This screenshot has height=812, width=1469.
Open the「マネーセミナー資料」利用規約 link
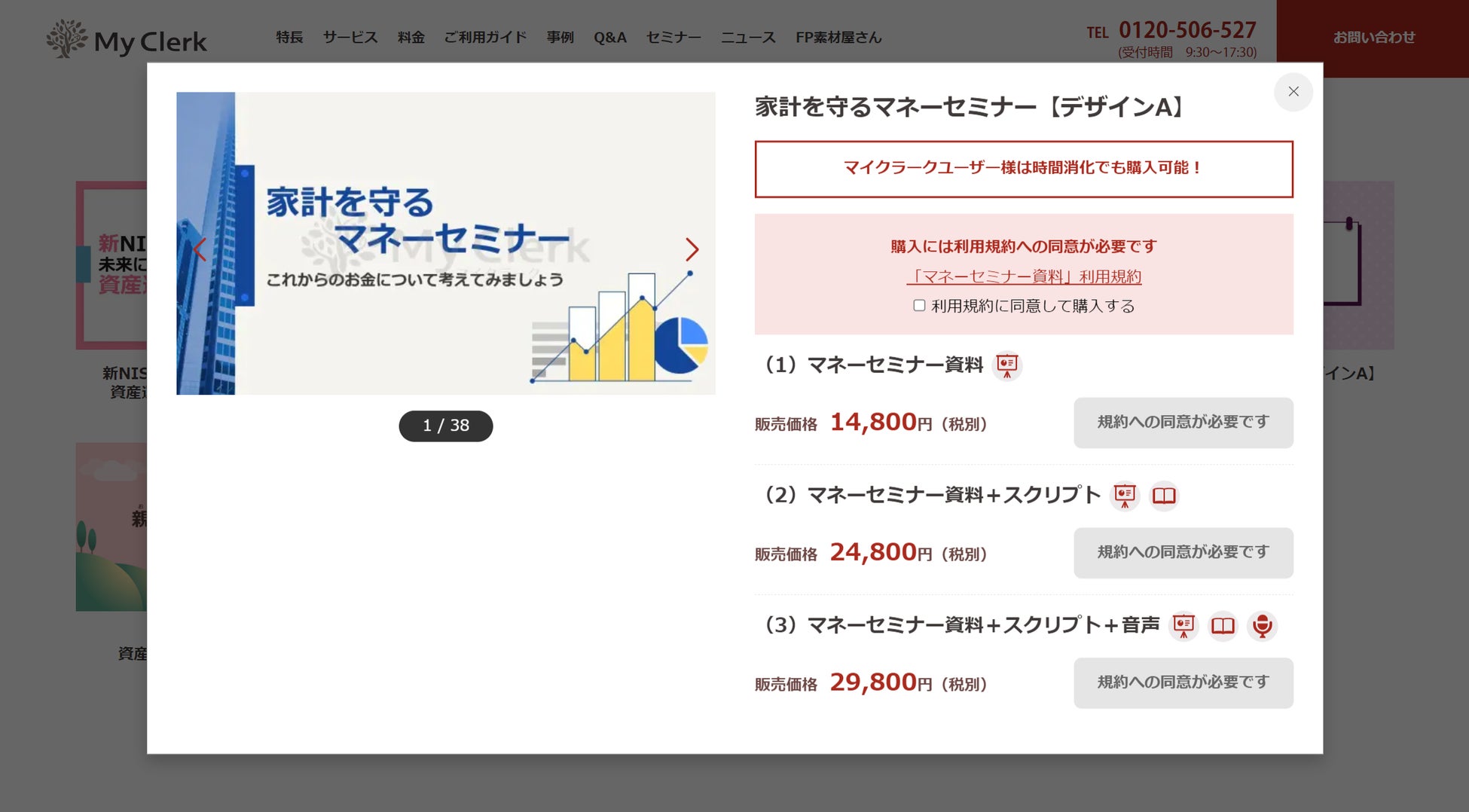1024,276
